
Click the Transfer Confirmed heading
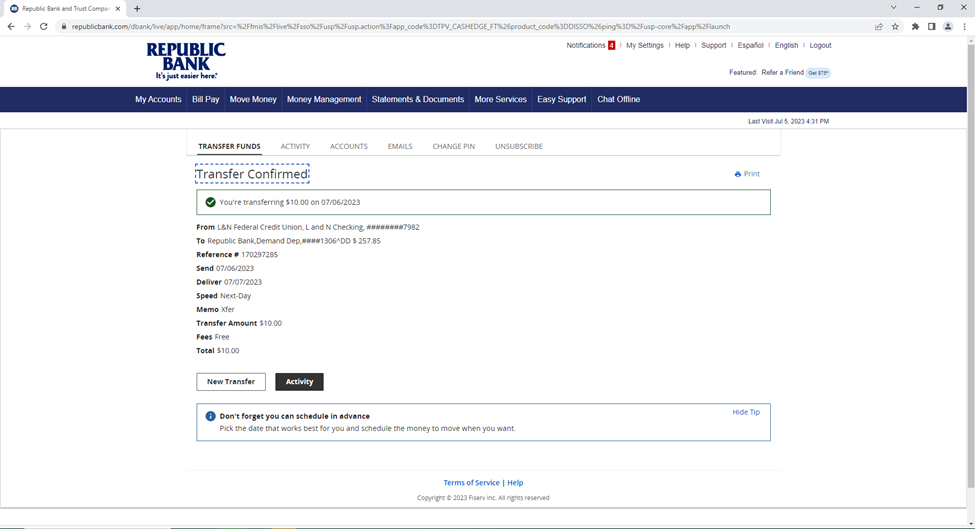click(252, 174)
